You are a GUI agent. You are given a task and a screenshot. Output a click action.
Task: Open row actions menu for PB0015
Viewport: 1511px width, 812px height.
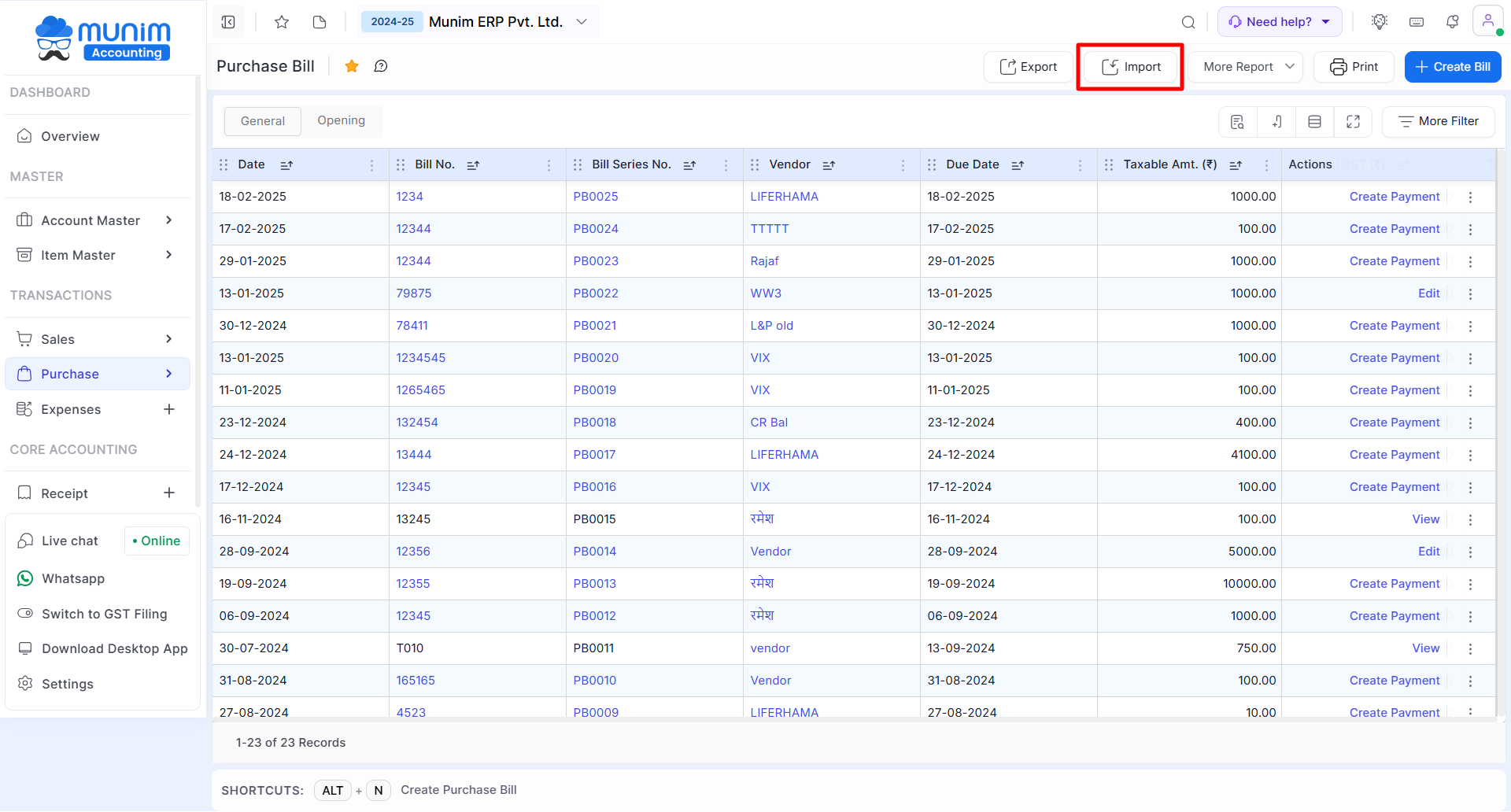coord(1470,520)
